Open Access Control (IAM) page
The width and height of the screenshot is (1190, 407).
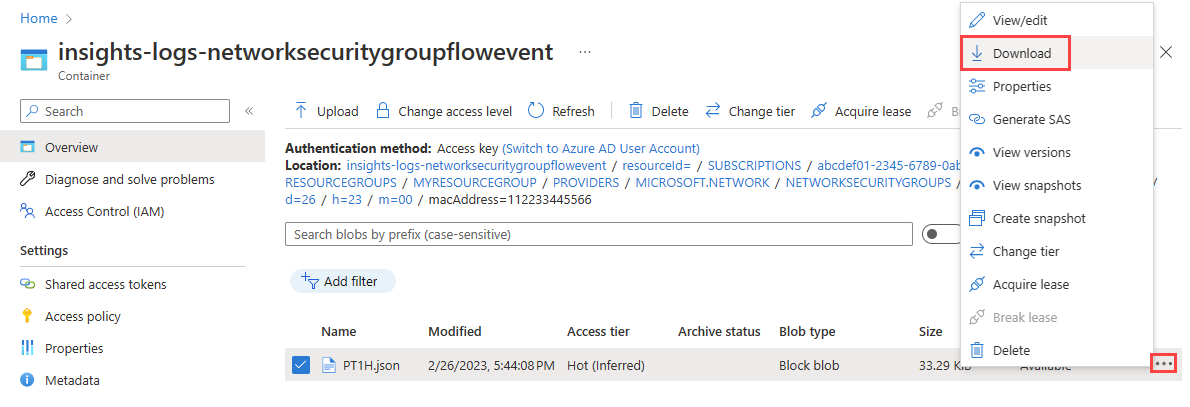[104, 211]
